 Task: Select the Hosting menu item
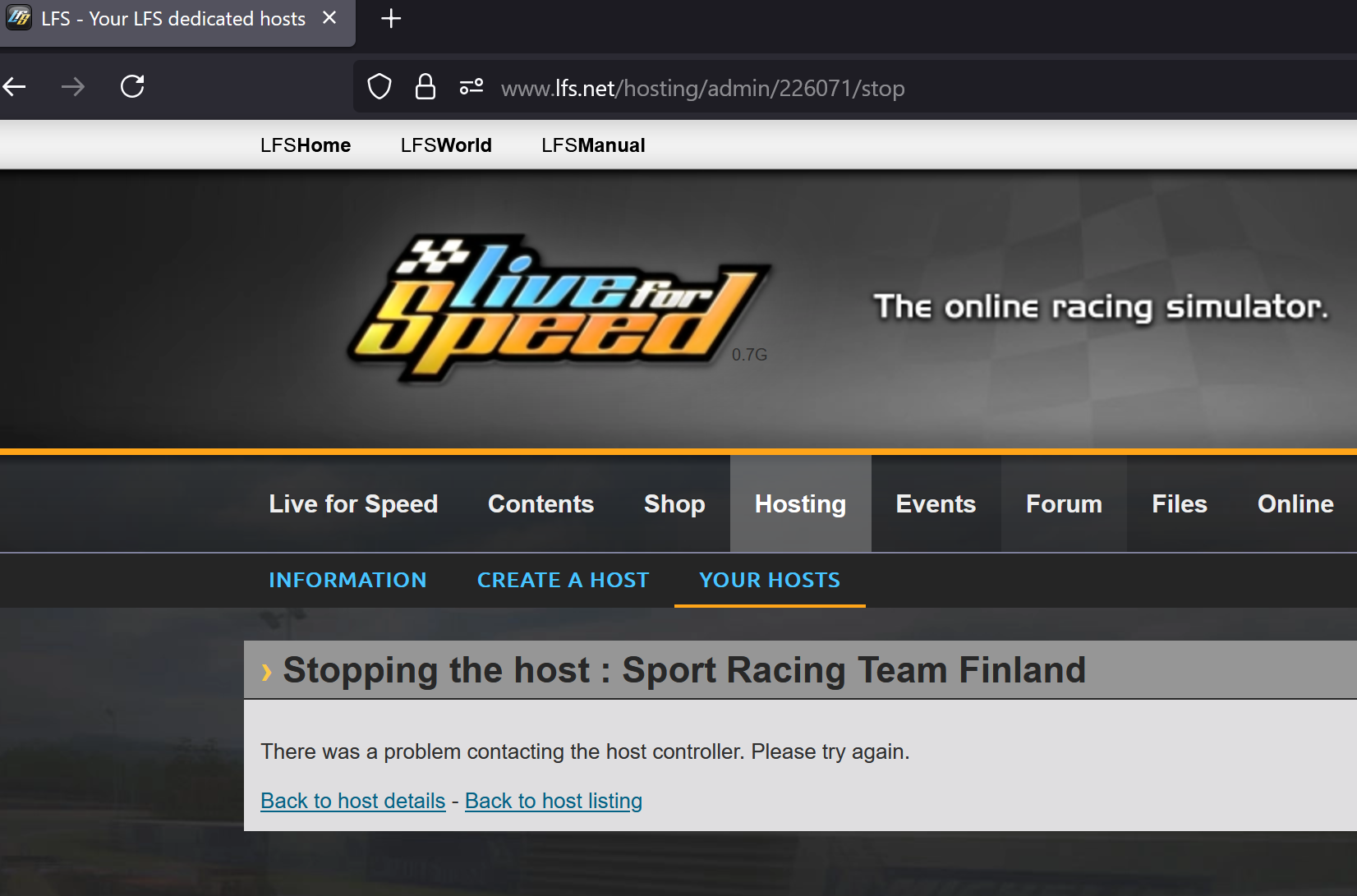[x=800, y=503]
